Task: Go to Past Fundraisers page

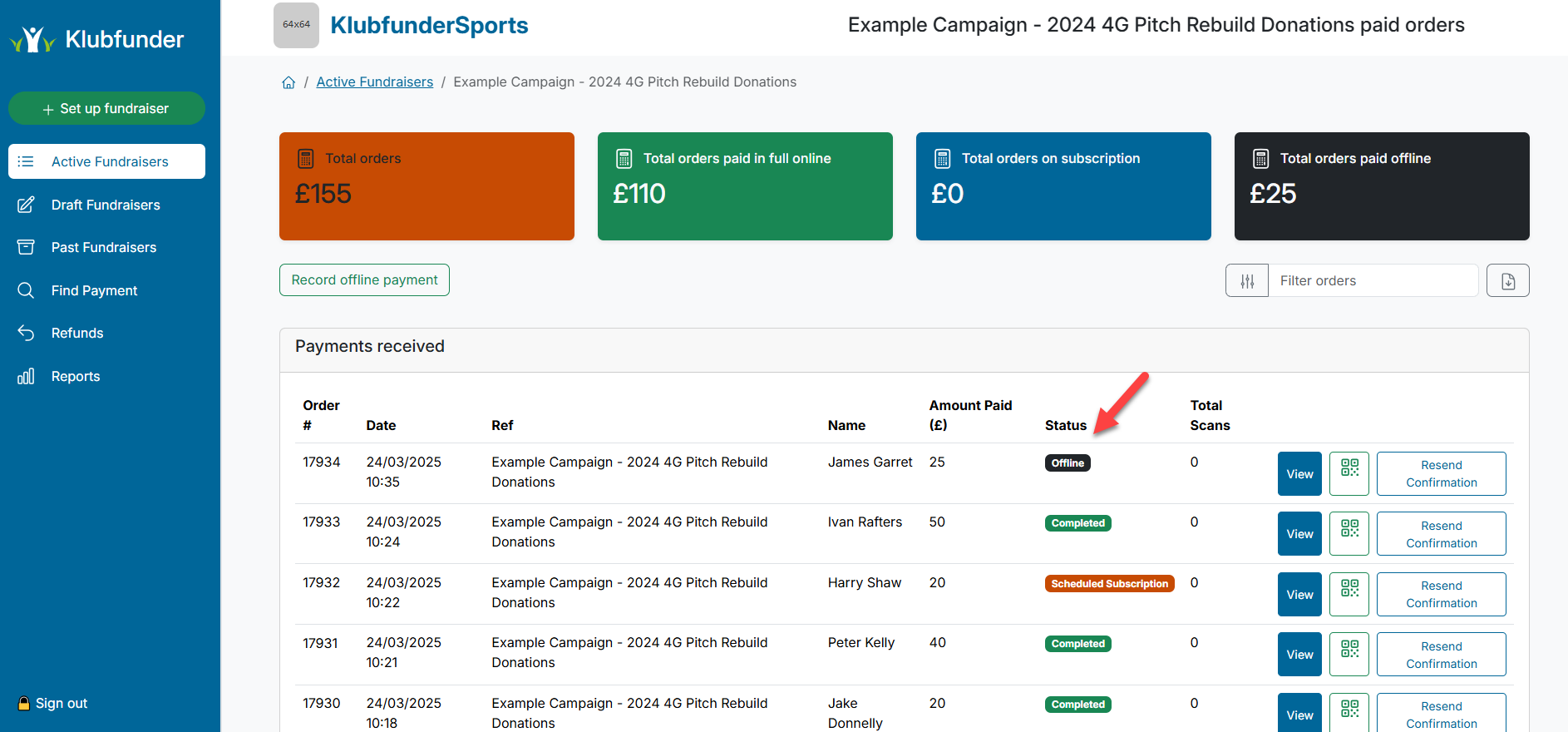Action: click(104, 247)
